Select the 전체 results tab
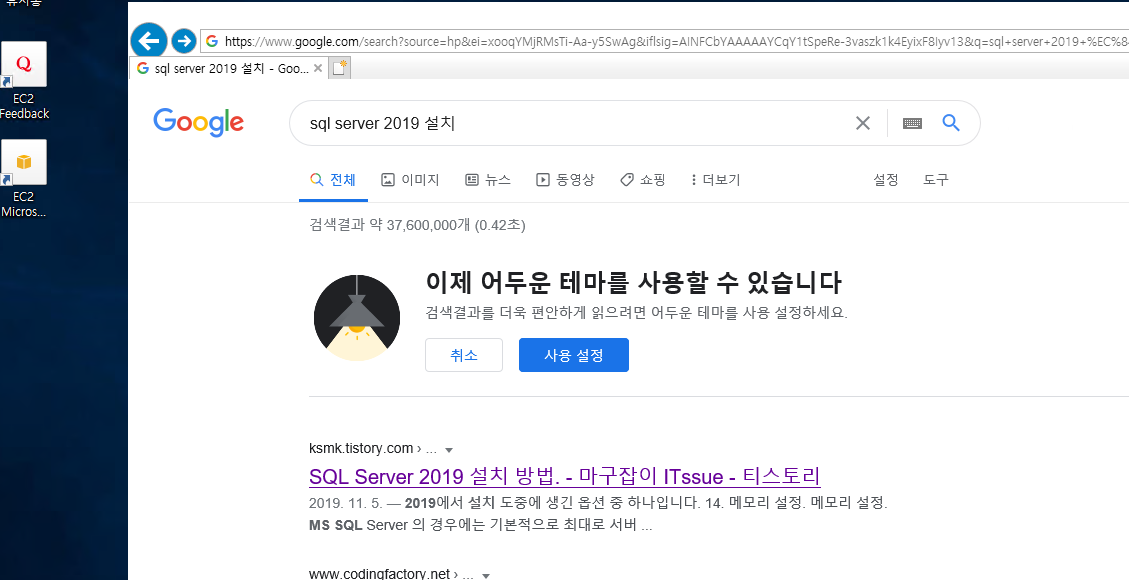Viewport: 1129px width, 580px height. click(333, 180)
